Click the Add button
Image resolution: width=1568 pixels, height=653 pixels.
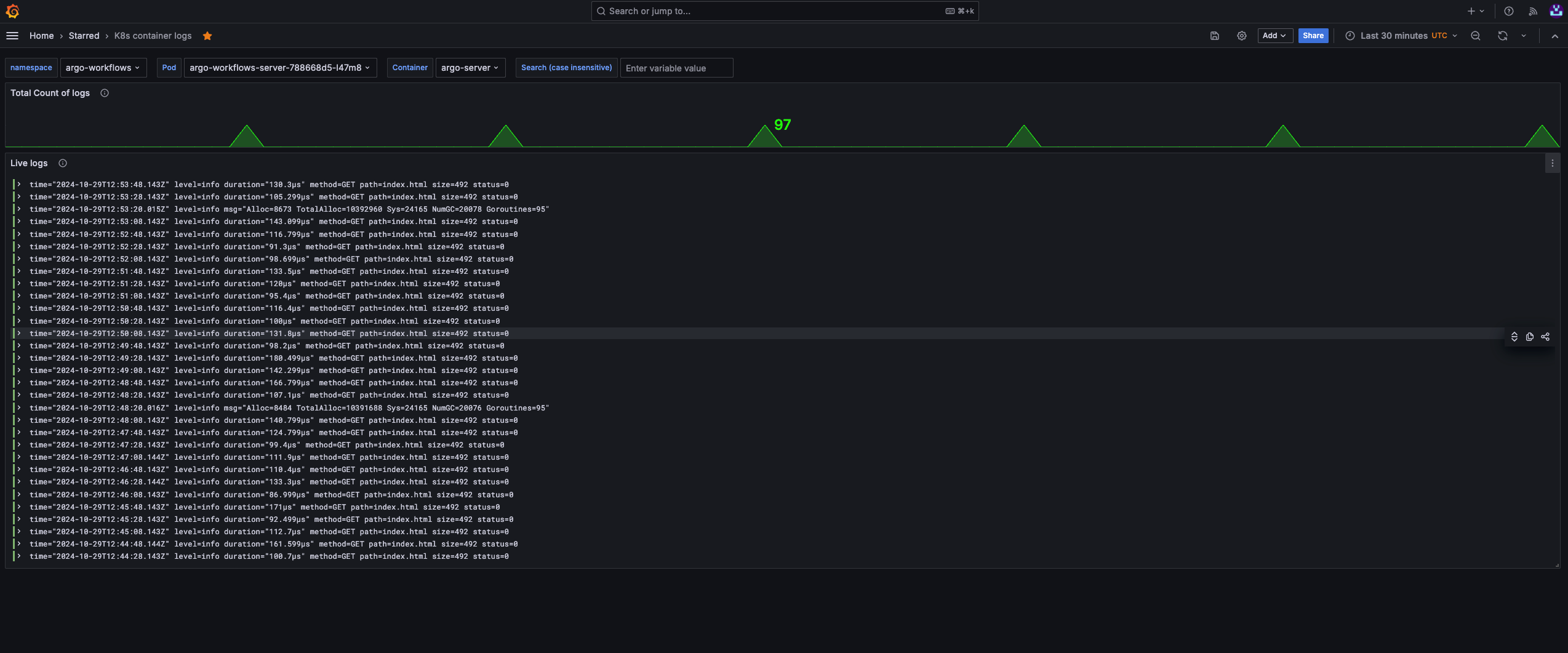tap(1274, 36)
